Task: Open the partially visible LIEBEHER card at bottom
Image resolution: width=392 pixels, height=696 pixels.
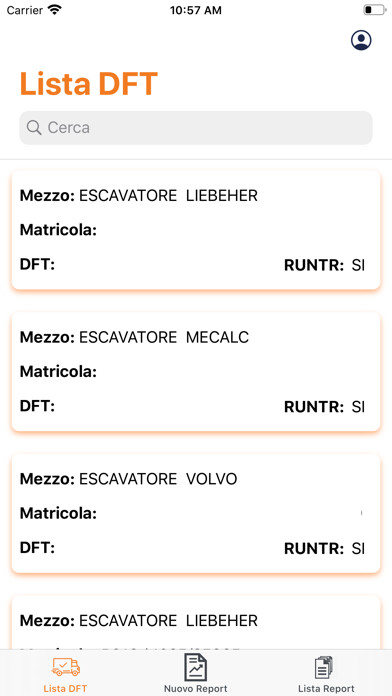Action: [x=196, y=623]
